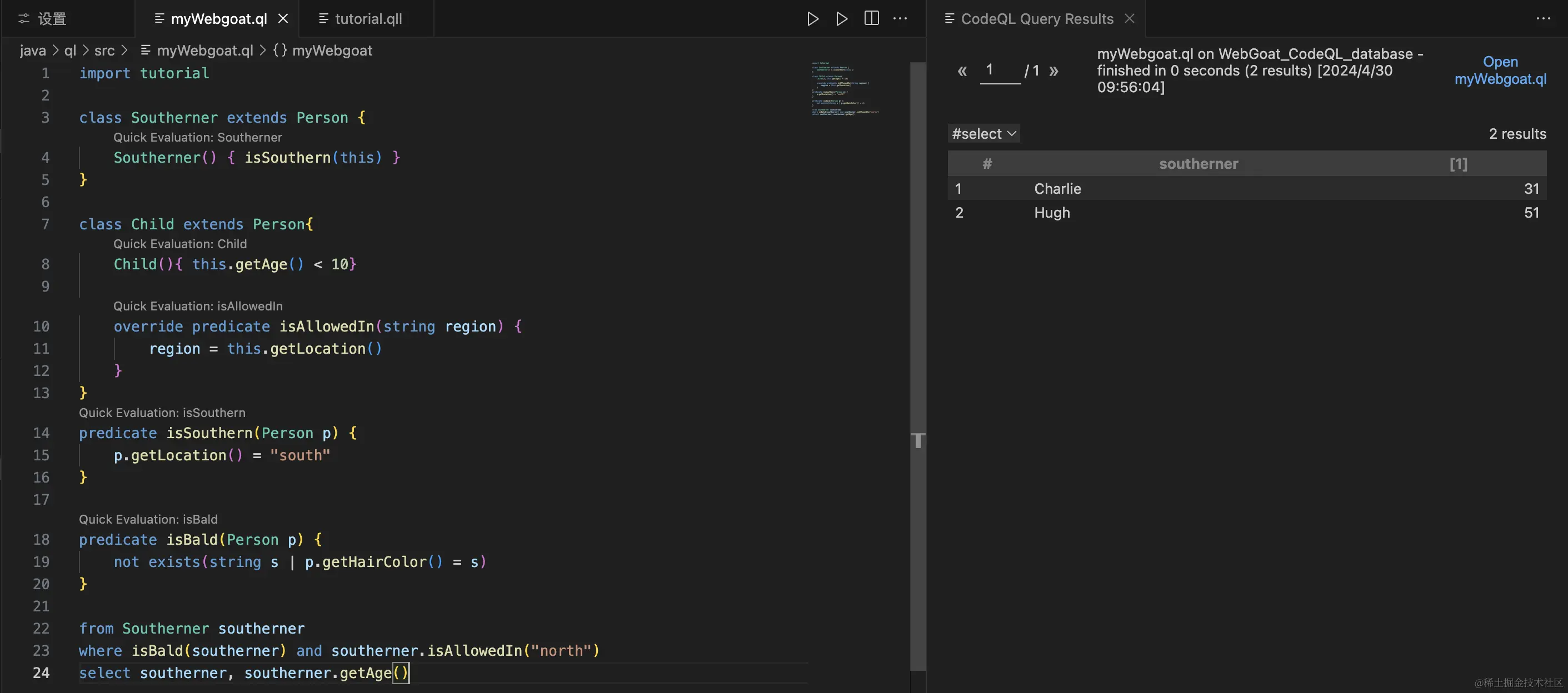Click the override keyword on line 10
The image size is (1568, 693).
click(148, 327)
